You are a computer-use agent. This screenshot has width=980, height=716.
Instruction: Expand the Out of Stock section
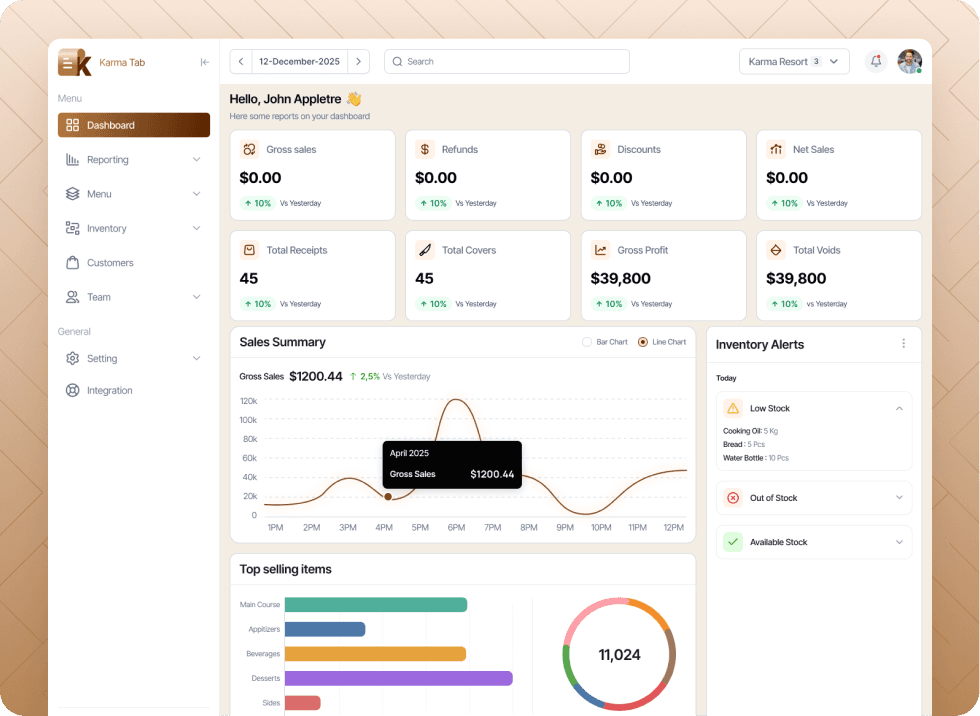899,498
